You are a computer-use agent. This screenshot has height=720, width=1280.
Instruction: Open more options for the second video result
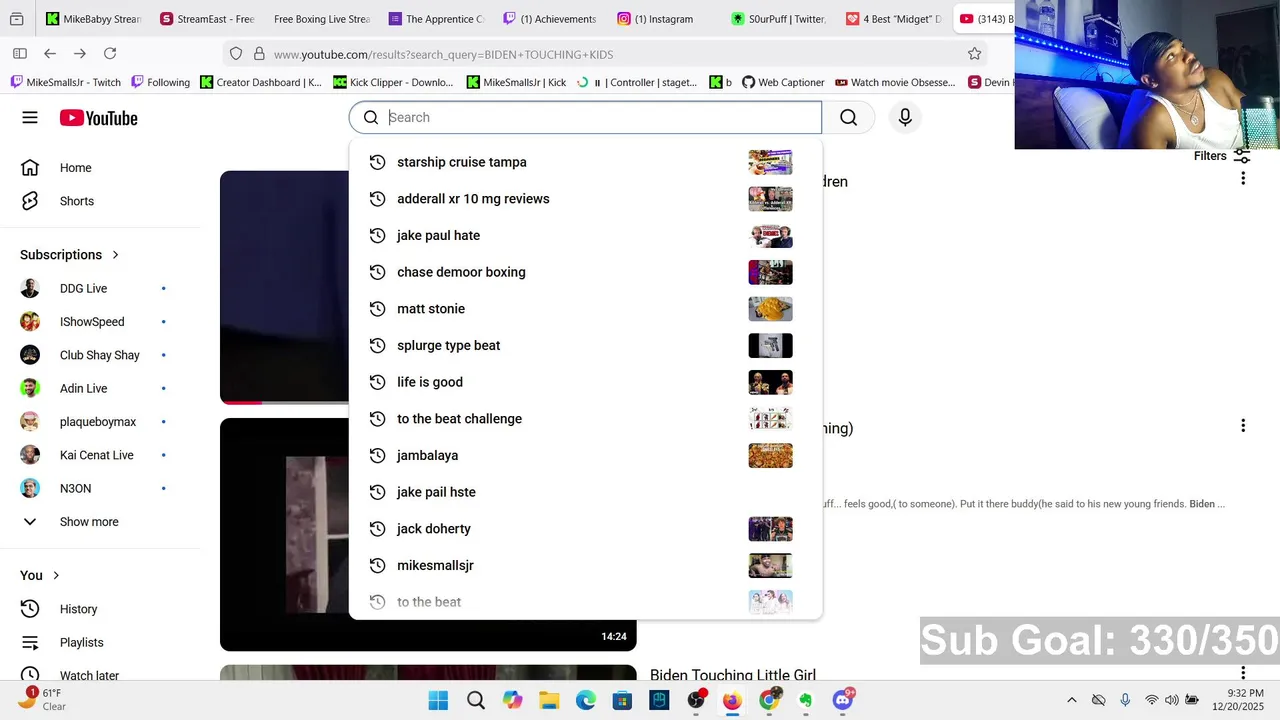point(1243,426)
